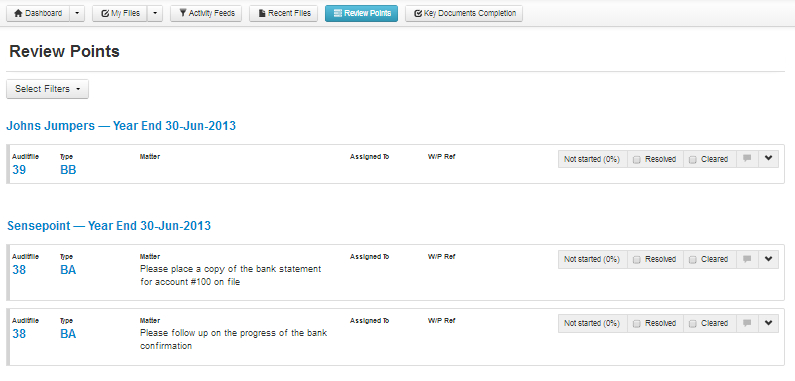Screen dimensions: 795x381
Task: Tick Cleared checkbox in bank statement row
Action: coord(693,259)
